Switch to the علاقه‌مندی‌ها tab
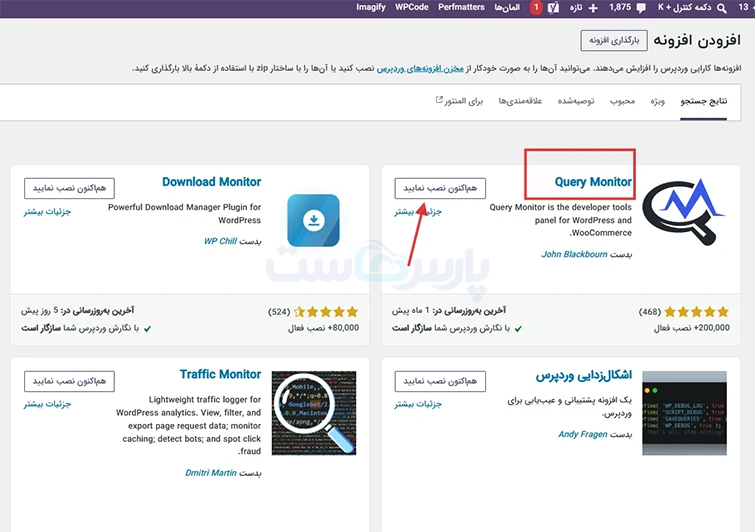The image size is (755, 532). [520, 101]
